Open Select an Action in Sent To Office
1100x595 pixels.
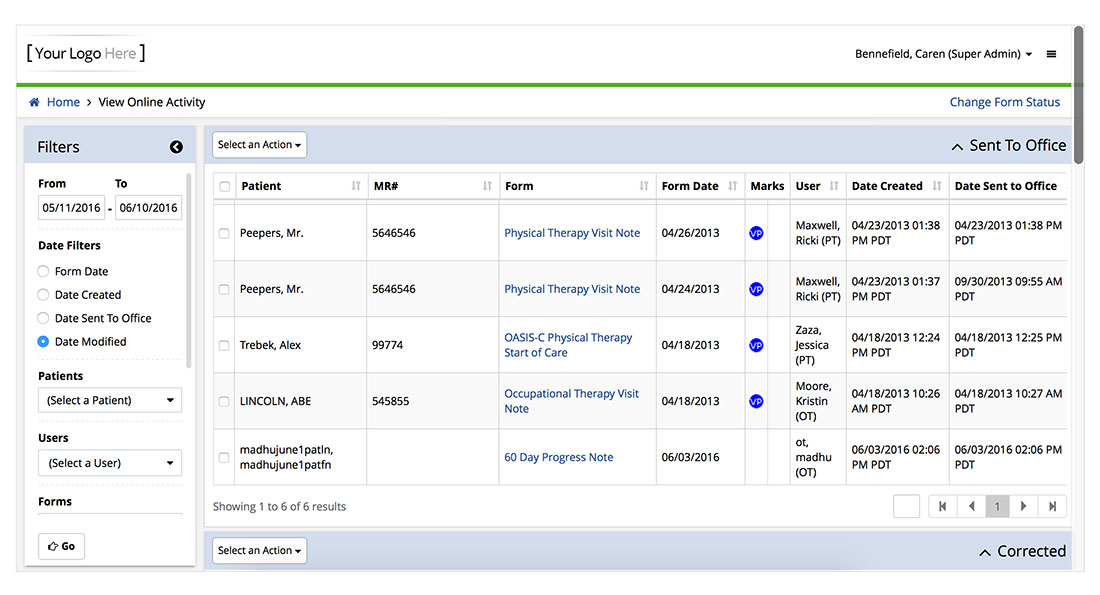260,145
